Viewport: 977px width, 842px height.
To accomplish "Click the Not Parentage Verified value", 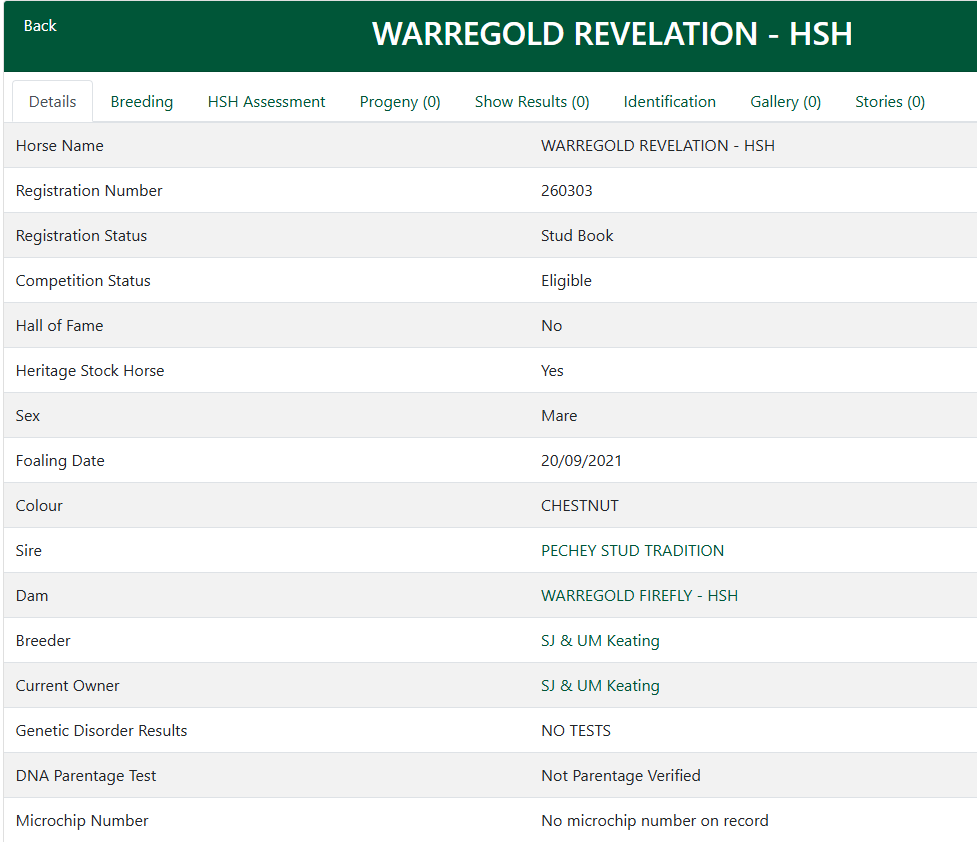I will 621,775.
